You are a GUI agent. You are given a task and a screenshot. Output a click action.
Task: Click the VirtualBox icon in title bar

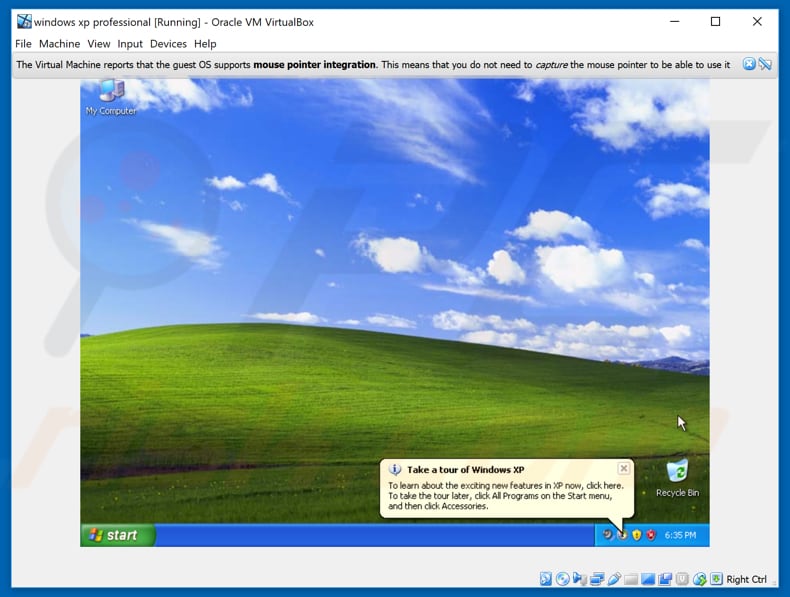[x=24, y=22]
